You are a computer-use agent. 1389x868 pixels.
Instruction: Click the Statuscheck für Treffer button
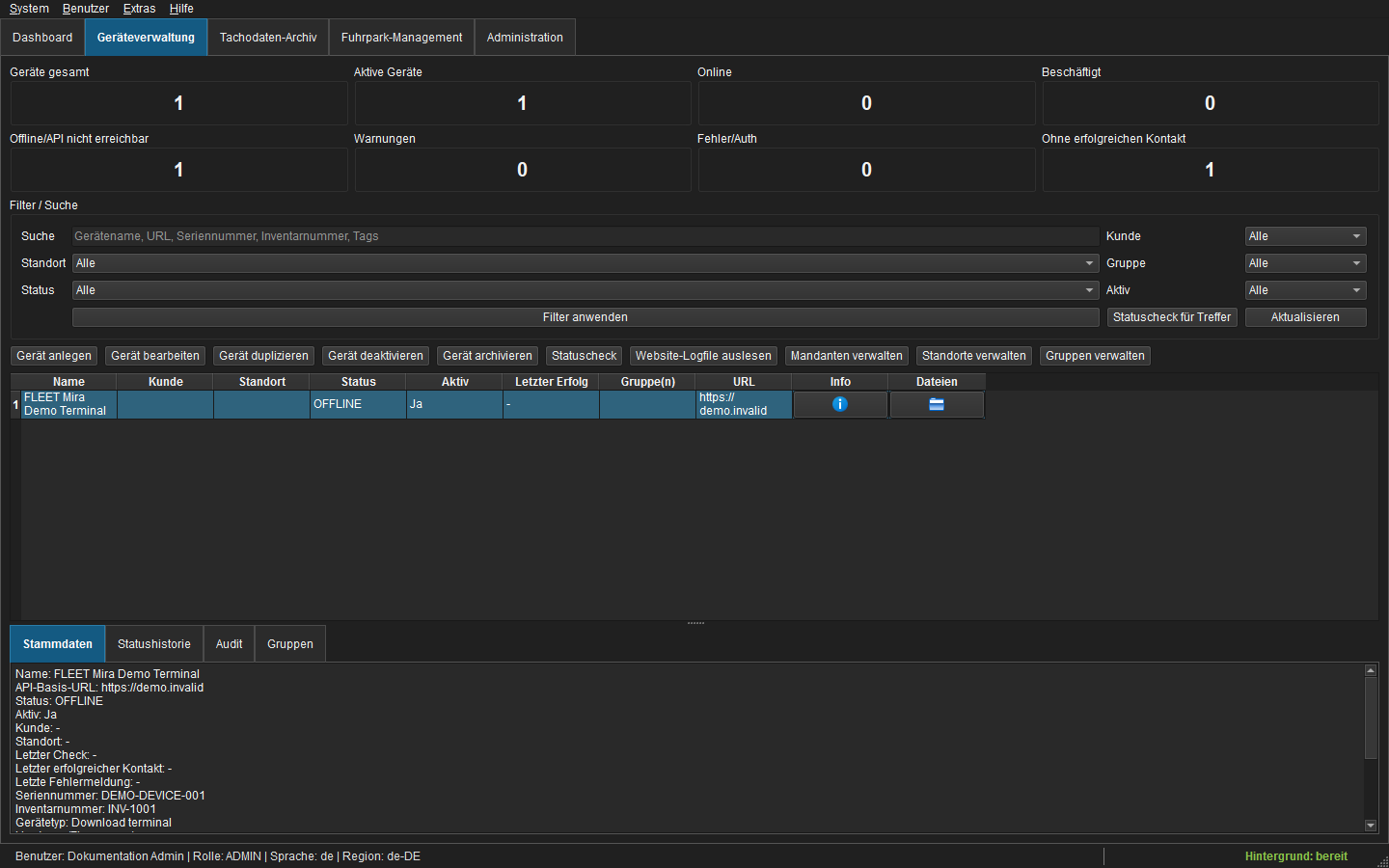[x=1172, y=317]
